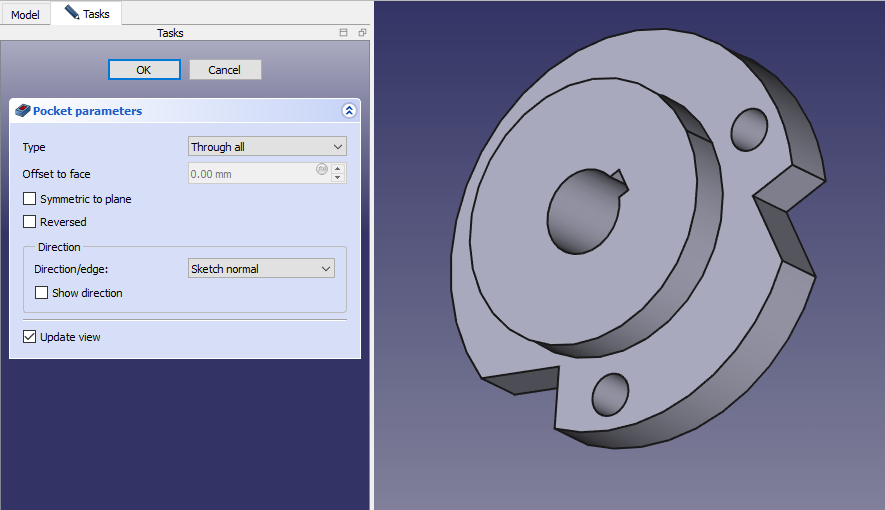Click the Pocket parameters pocket icon
The image size is (885, 510).
(23, 111)
